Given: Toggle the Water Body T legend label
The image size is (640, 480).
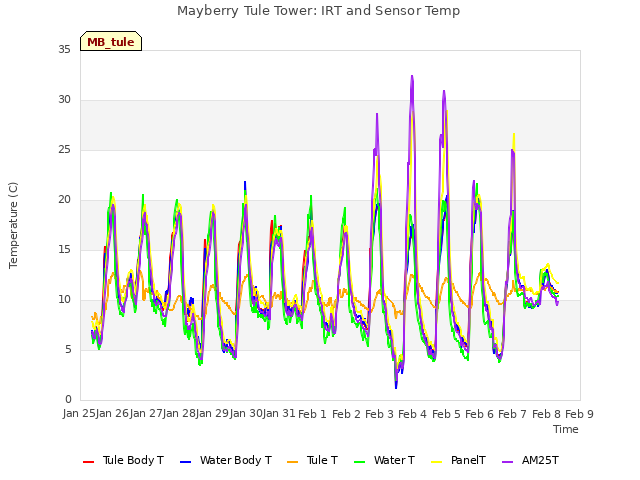Looking at the screenshot, I should click(236, 460).
